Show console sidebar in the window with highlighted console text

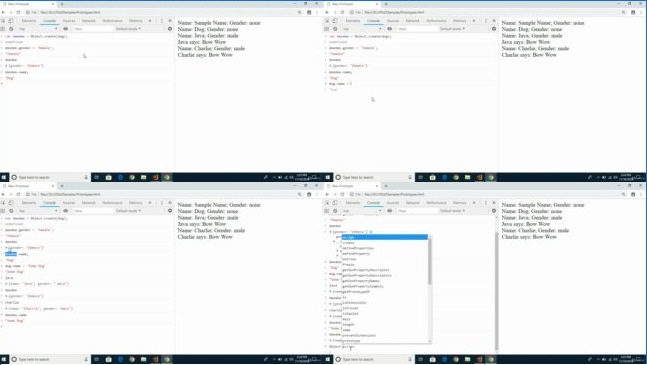coord(3,211)
